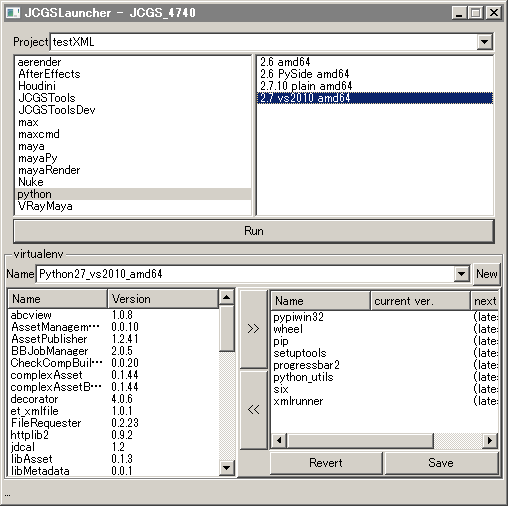Viewport: 508px width, 506px height.
Task: Minimize the JCGSLauncher window
Action: coord(459,13)
